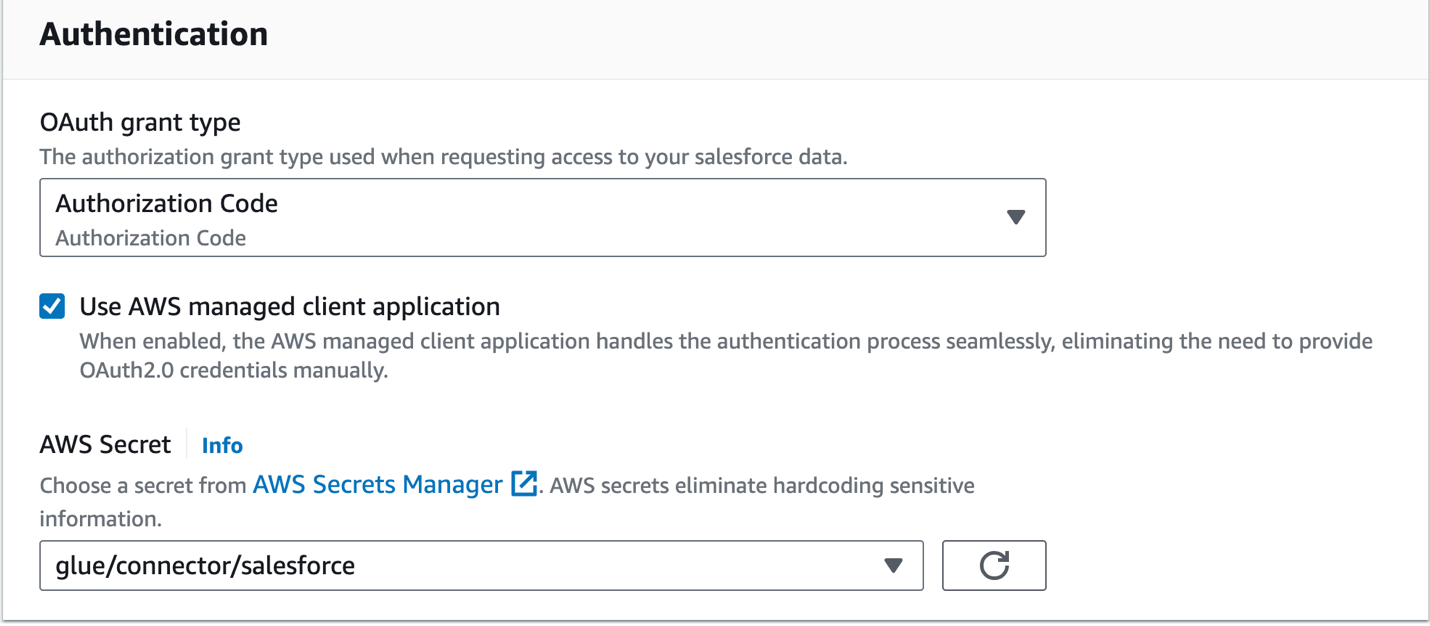1430x626 pixels.
Task: Open the AWS Secrets Manager link
Action: pyautogui.click(x=377, y=485)
